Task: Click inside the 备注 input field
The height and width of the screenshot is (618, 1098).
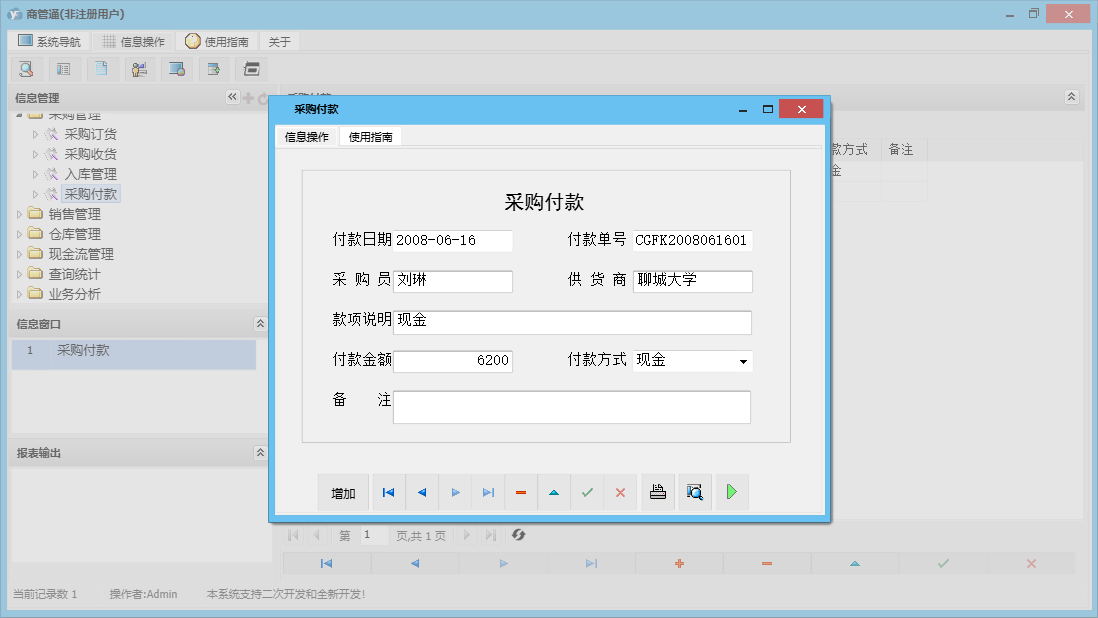Action: tap(570, 406)
